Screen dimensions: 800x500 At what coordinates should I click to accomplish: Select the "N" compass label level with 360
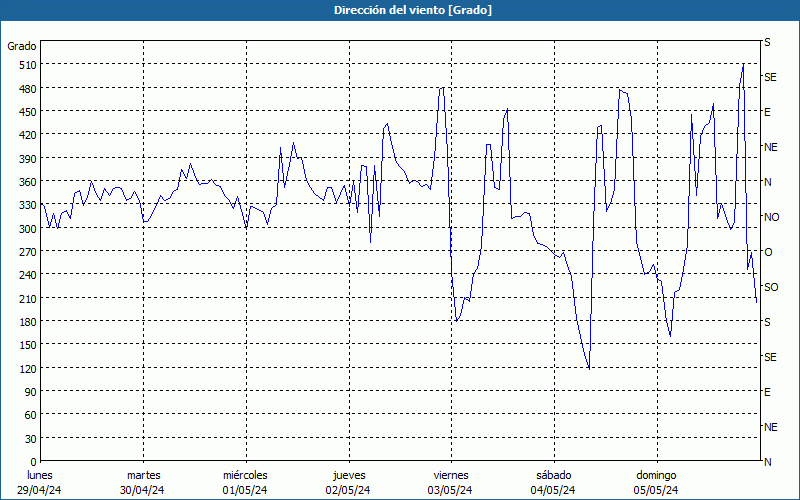tap(767, 182)
